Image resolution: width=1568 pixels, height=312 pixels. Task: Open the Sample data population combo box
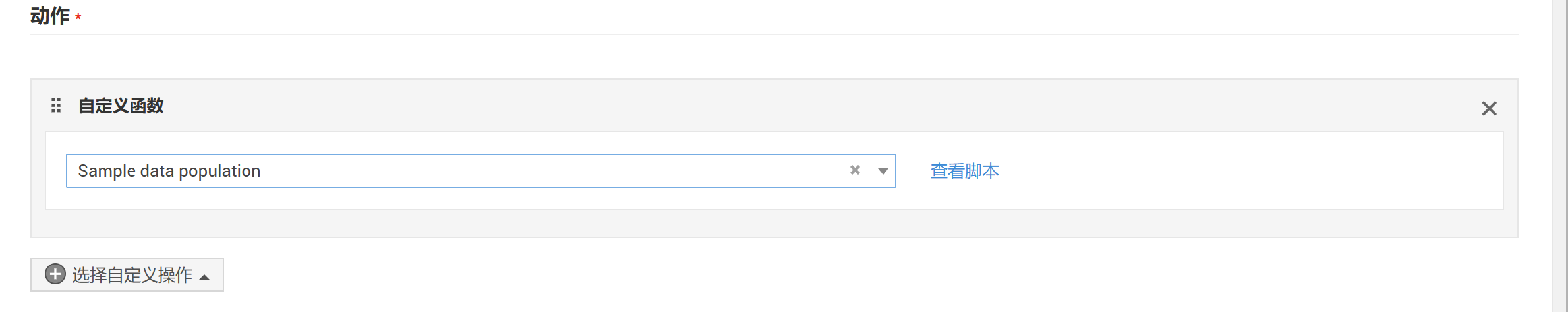pyautogui.click(x=461, y=171)
